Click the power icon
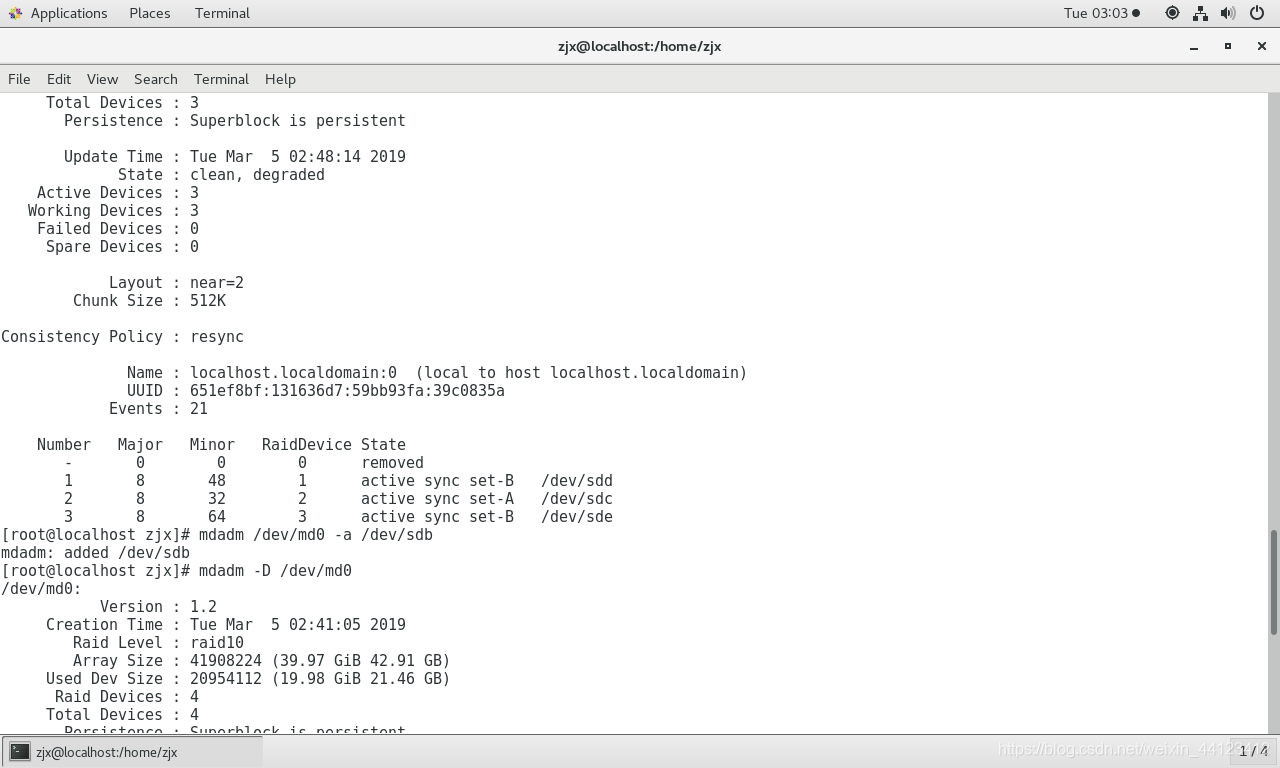The width and height of the screenshot is (1280, 768). coord(1257,13)
